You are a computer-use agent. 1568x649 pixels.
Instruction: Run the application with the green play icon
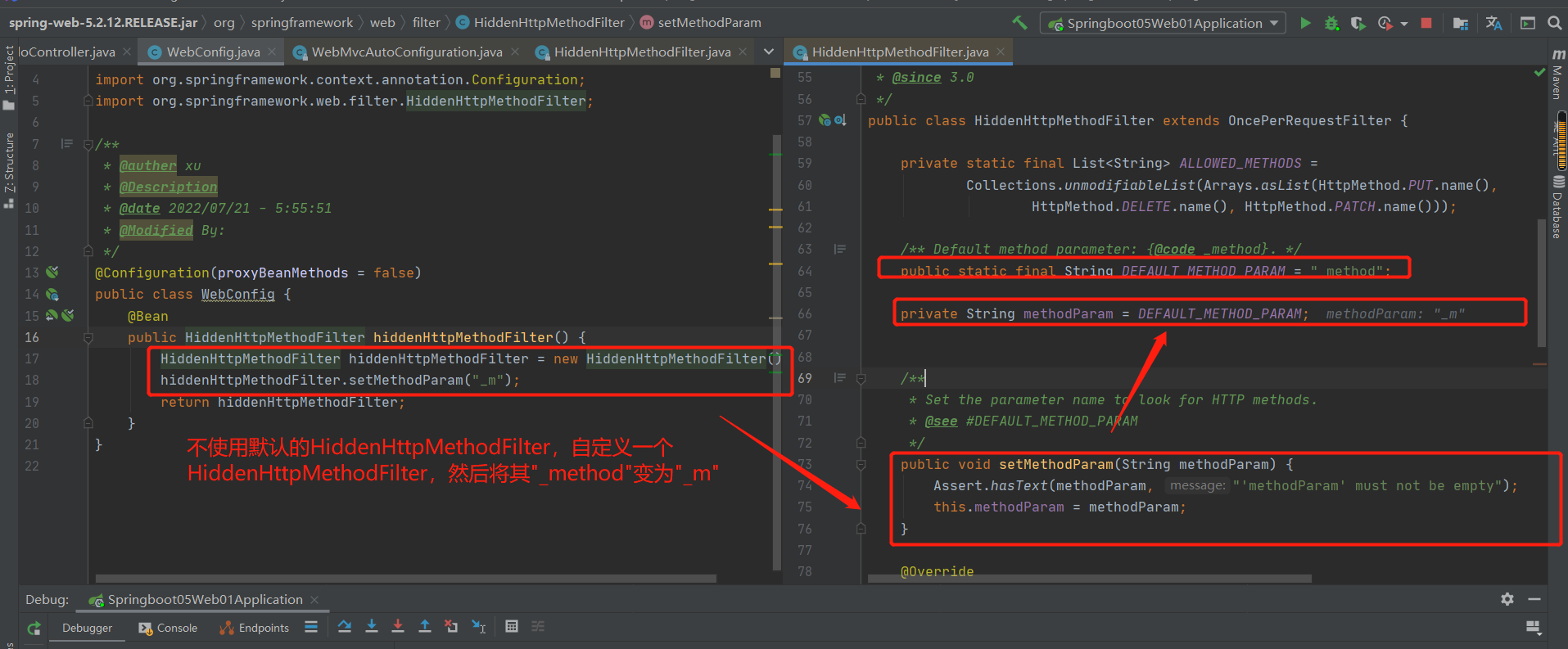[x=1305, y=23]
